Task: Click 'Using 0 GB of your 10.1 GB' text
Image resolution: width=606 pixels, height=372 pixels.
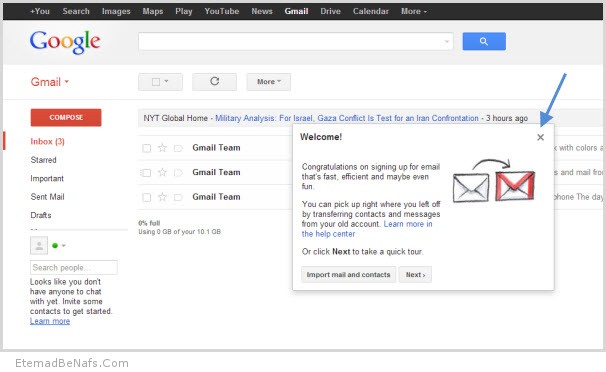Action: point(180,232)
